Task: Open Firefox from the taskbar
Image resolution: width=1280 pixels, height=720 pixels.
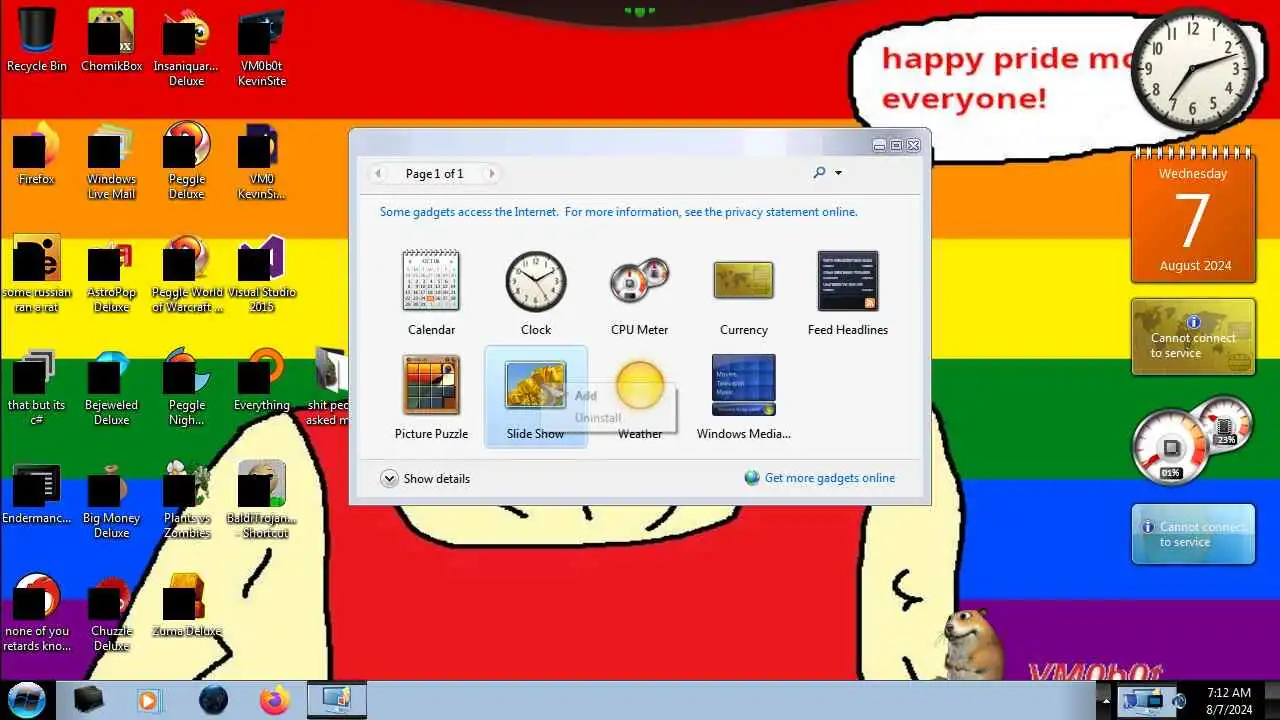Action: 274,700
